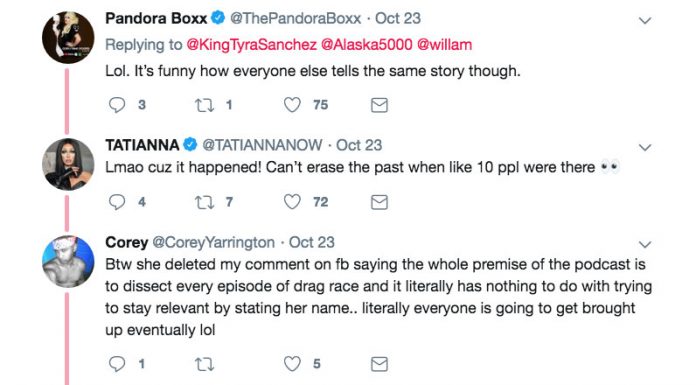Reply to Corey's tweet
The height and width of the screenshot is (385, 696).
(117, 364)
